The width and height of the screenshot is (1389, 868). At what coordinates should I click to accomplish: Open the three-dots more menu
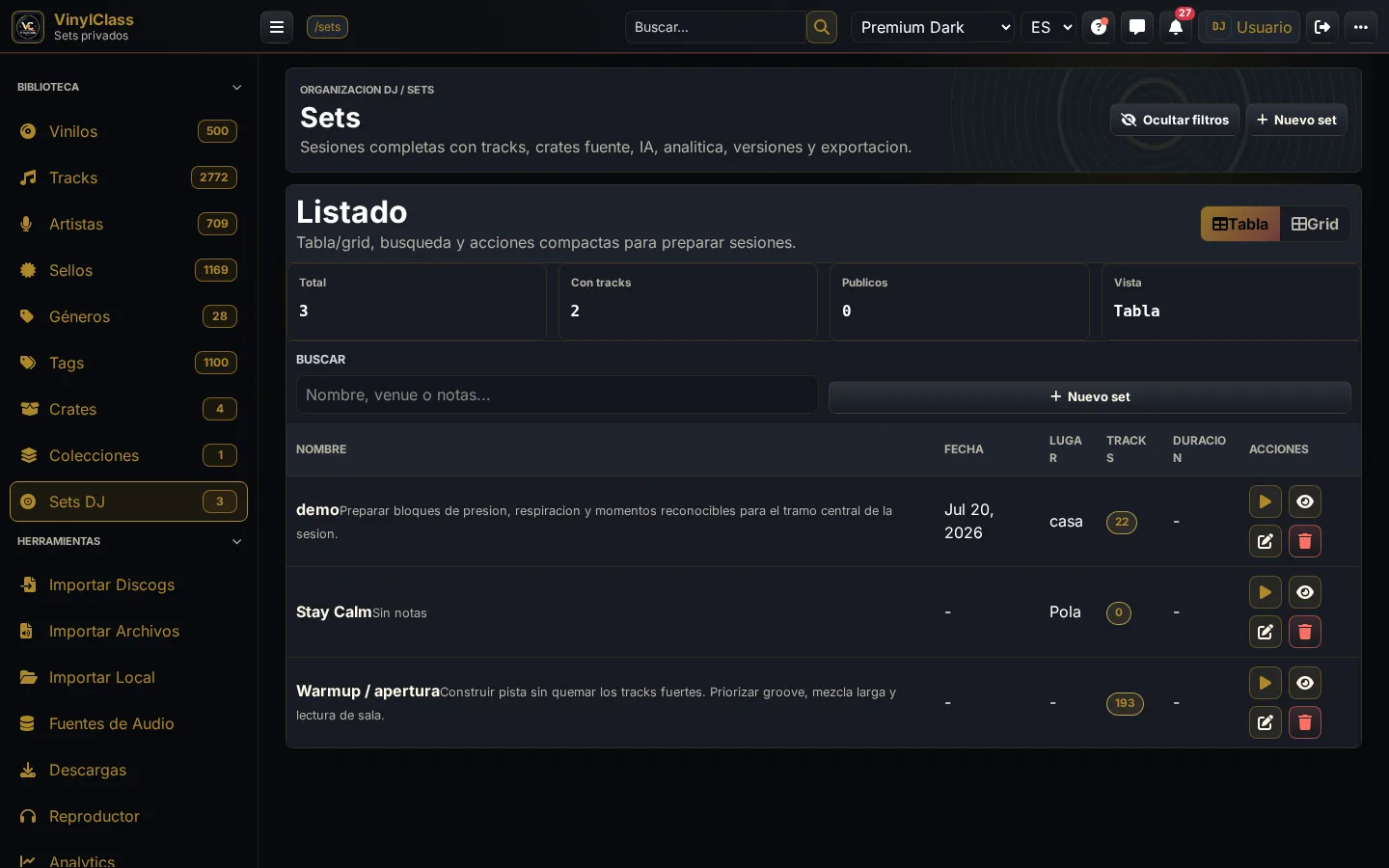tap(1361, 27)
